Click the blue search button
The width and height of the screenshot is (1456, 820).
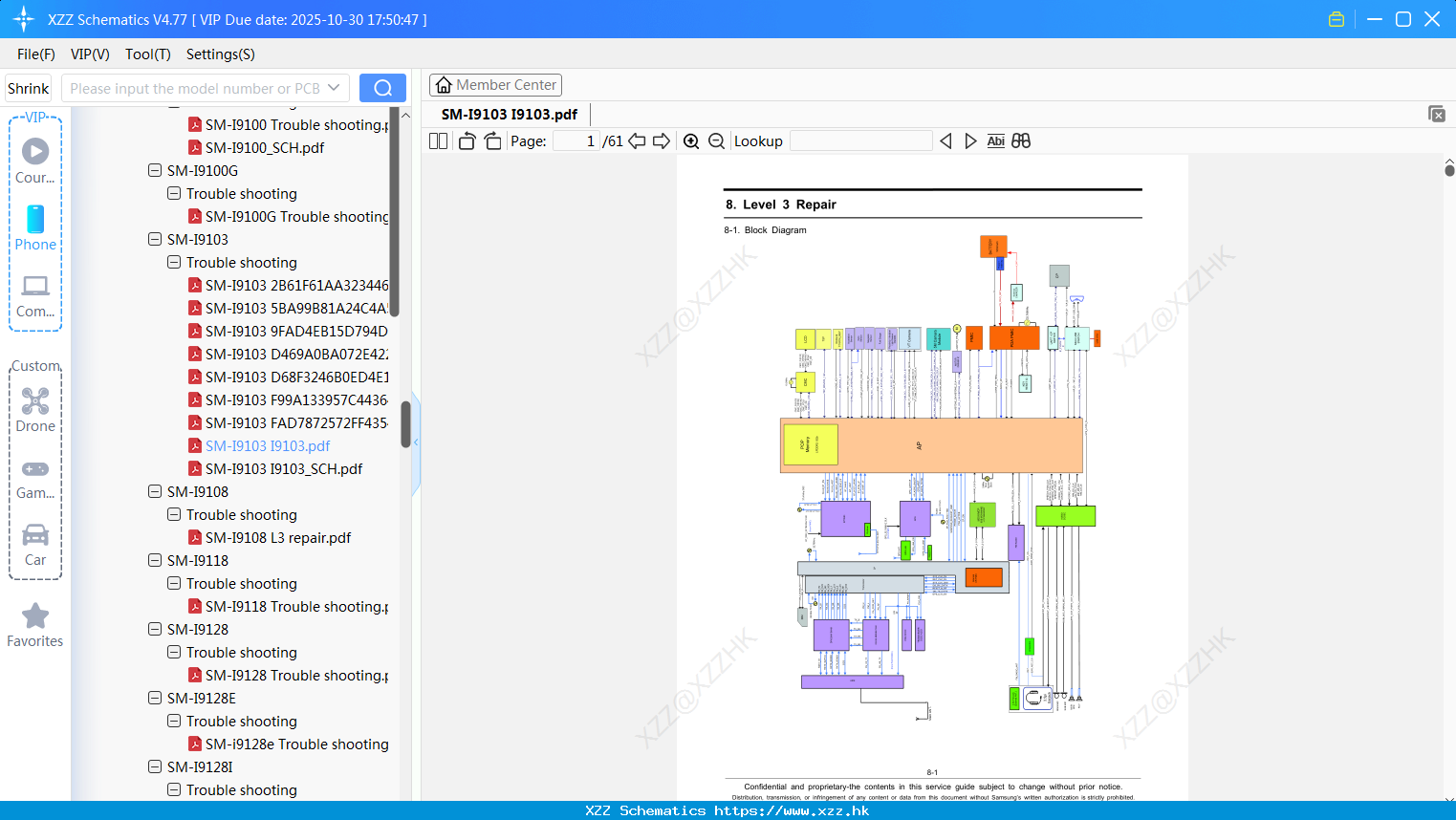point(382,88)
